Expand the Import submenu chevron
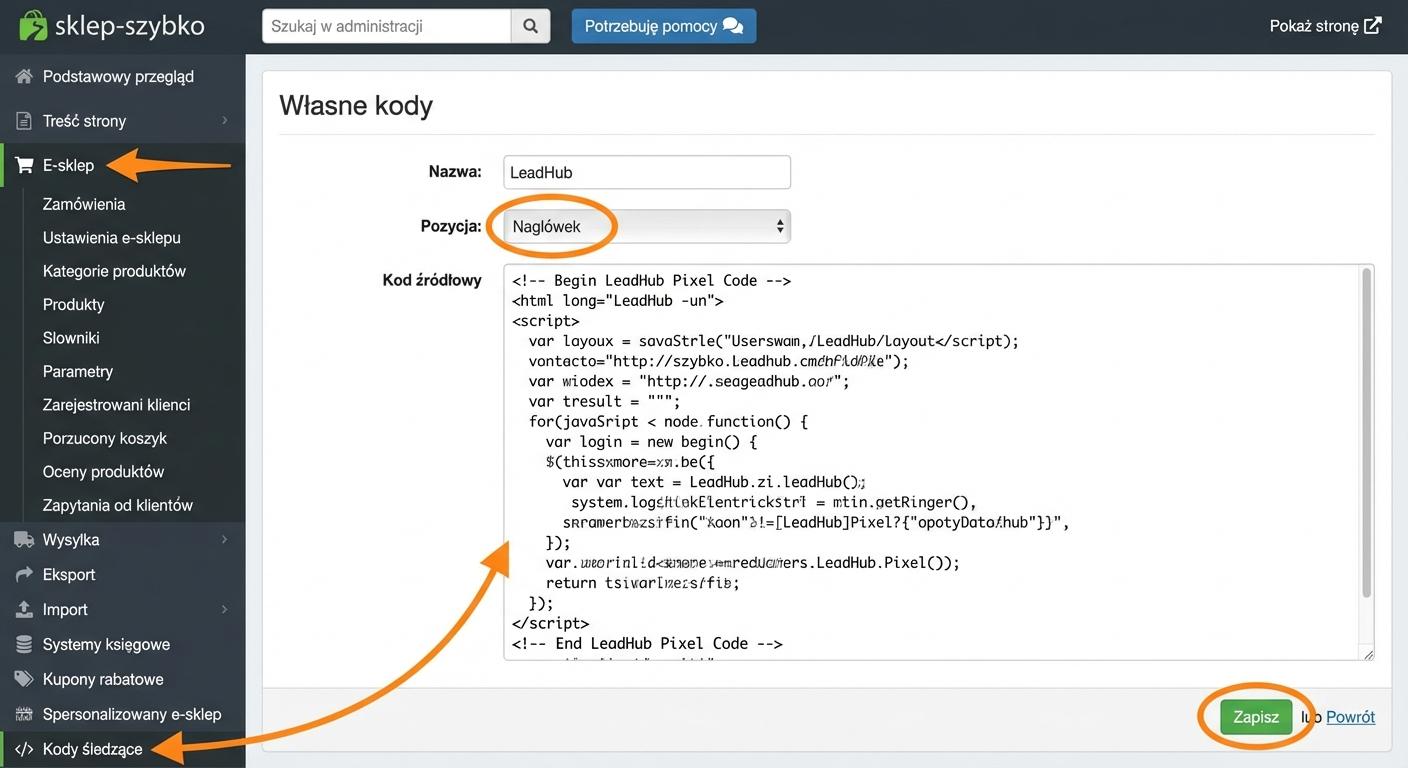This screenshot has width=1408, height=768. (225, 610)
